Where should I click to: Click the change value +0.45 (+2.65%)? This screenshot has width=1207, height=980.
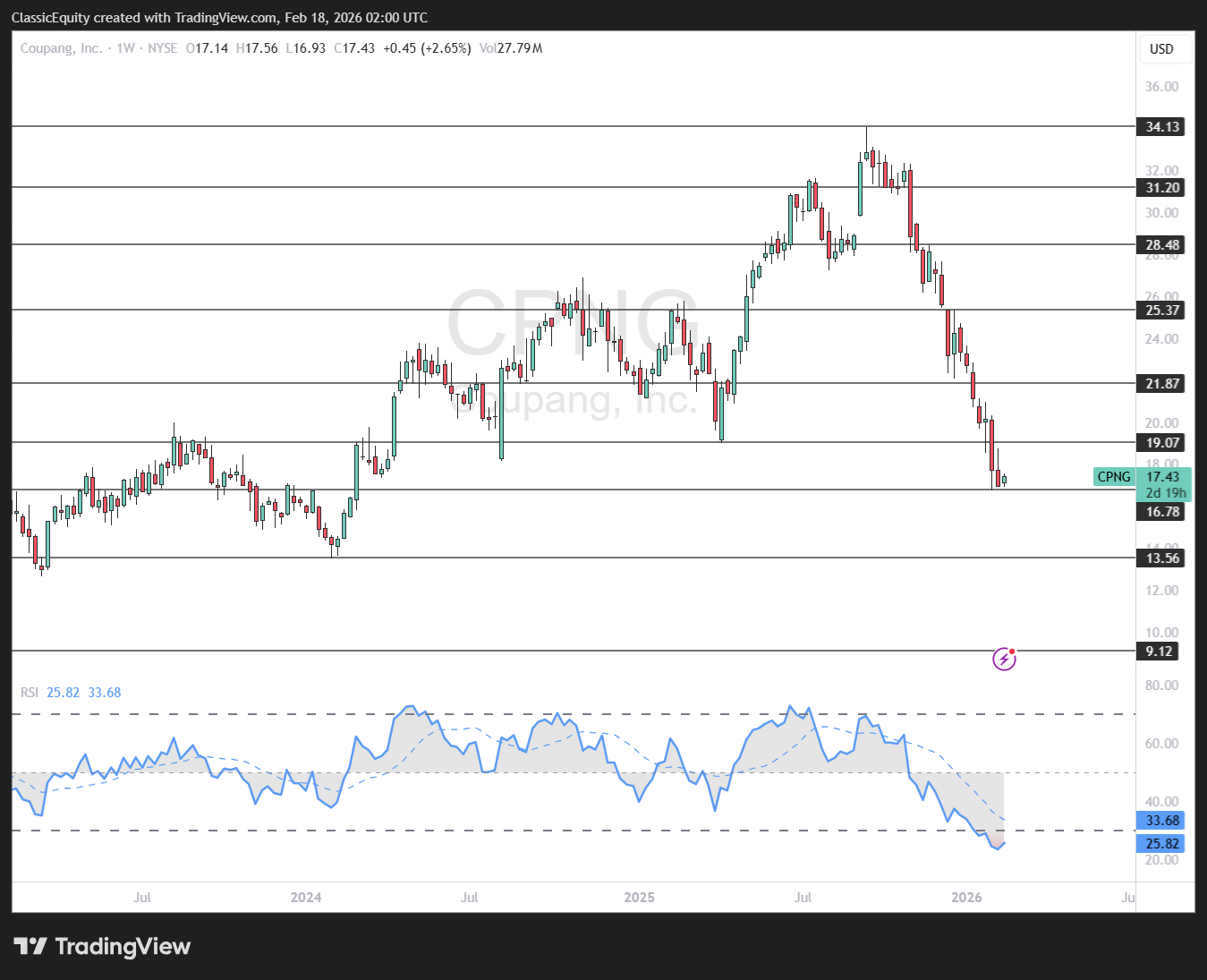(427, 48)
